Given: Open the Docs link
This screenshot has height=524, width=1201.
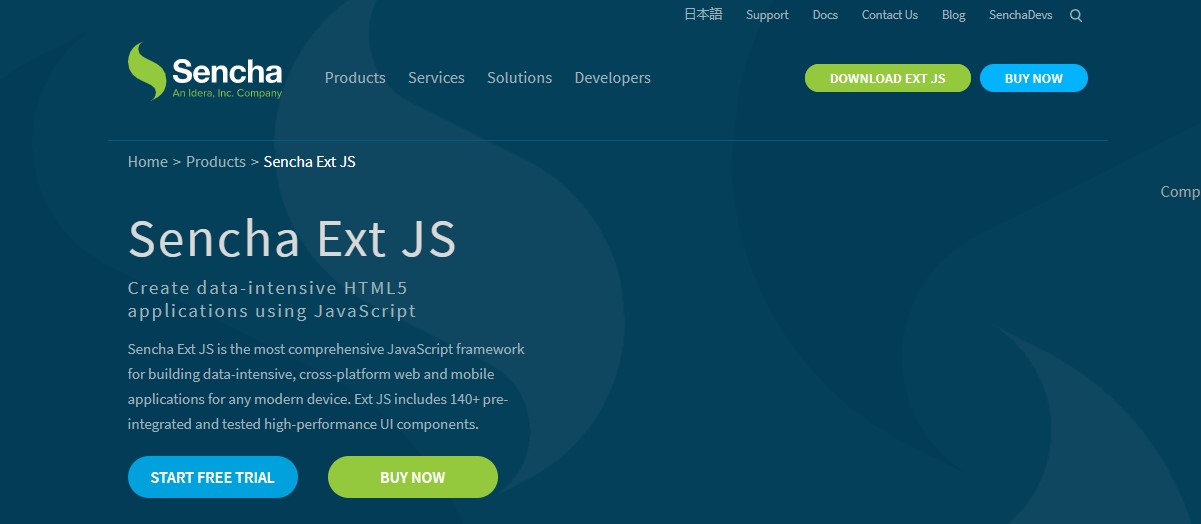Looking at the screenshot, I should point(825,15).
